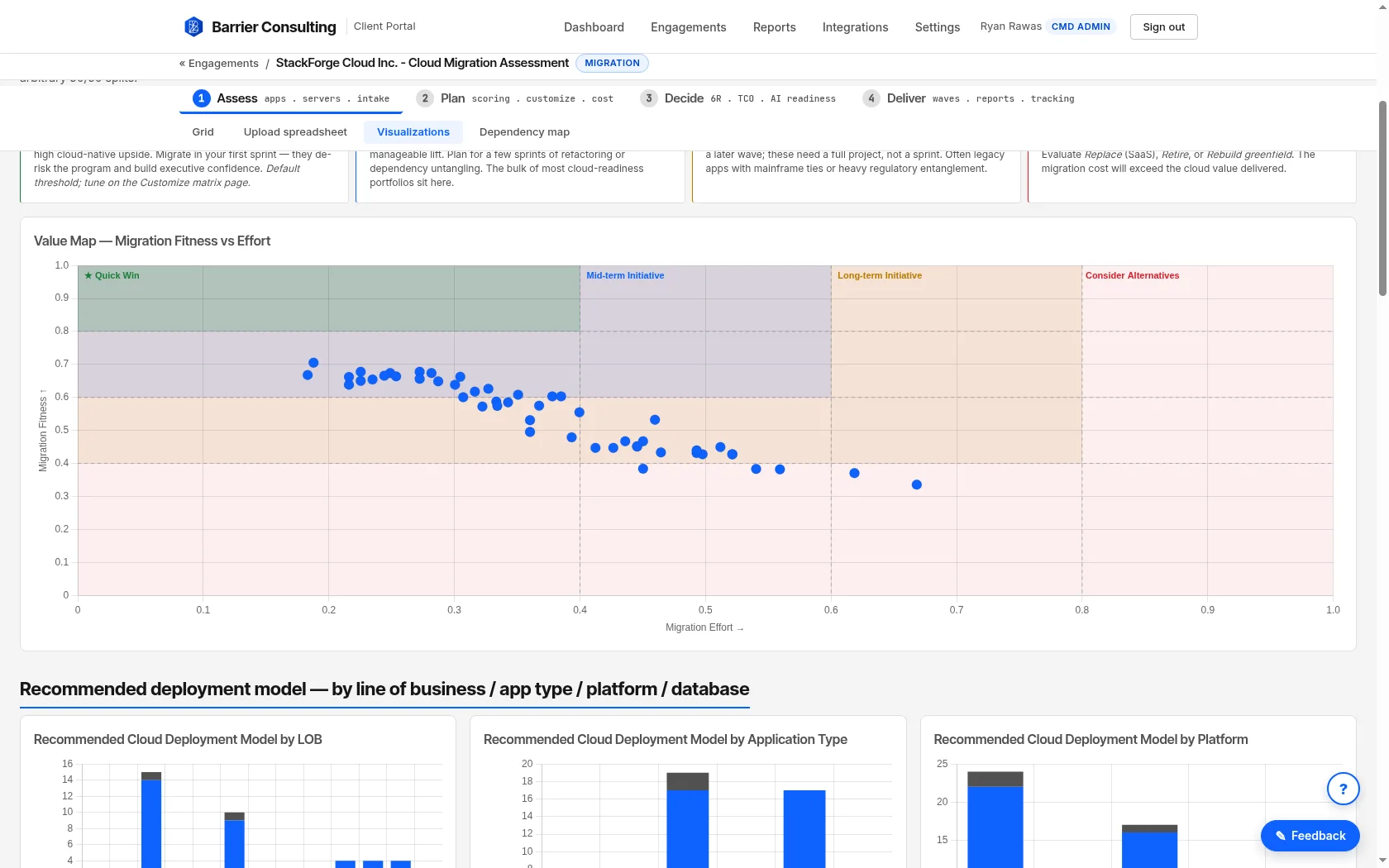Click the Sign out button
Image resolution: width=1389 pixels, height=868 pixels.
point(1163,26)
